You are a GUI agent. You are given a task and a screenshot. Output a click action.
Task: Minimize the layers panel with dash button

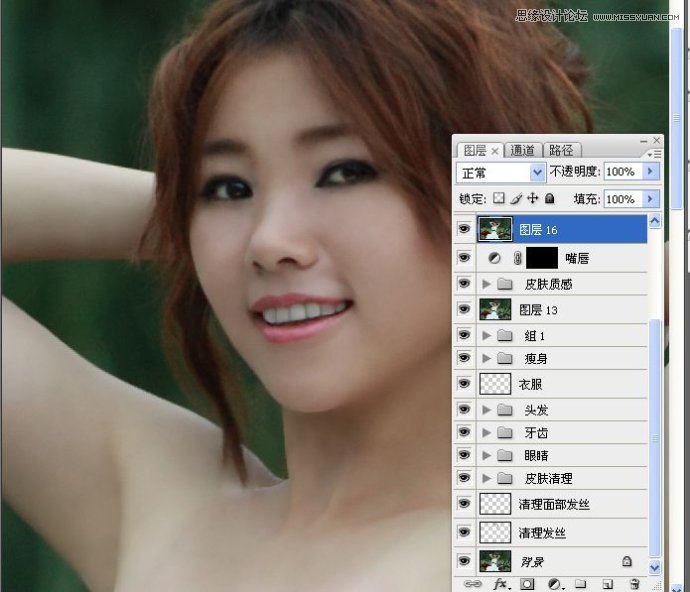coord(643,141)
